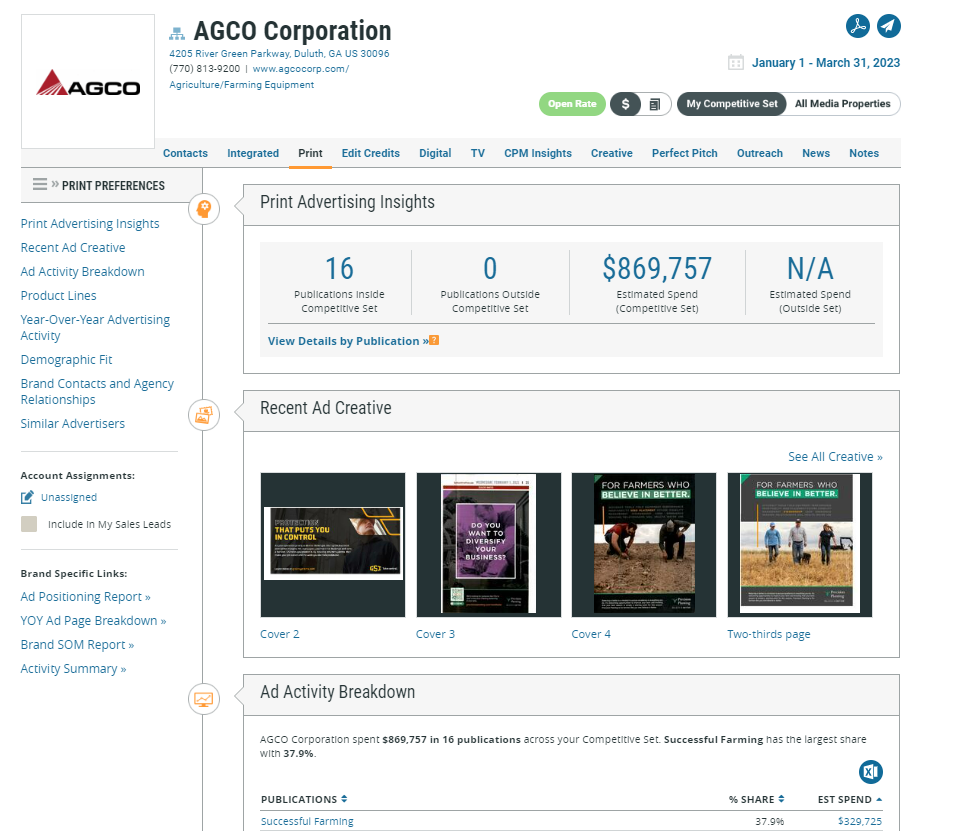This screenshot has width=965, height=831.
Task: Open the date range calendar icon
Action: pyautogui.click(x=735, y=63)
